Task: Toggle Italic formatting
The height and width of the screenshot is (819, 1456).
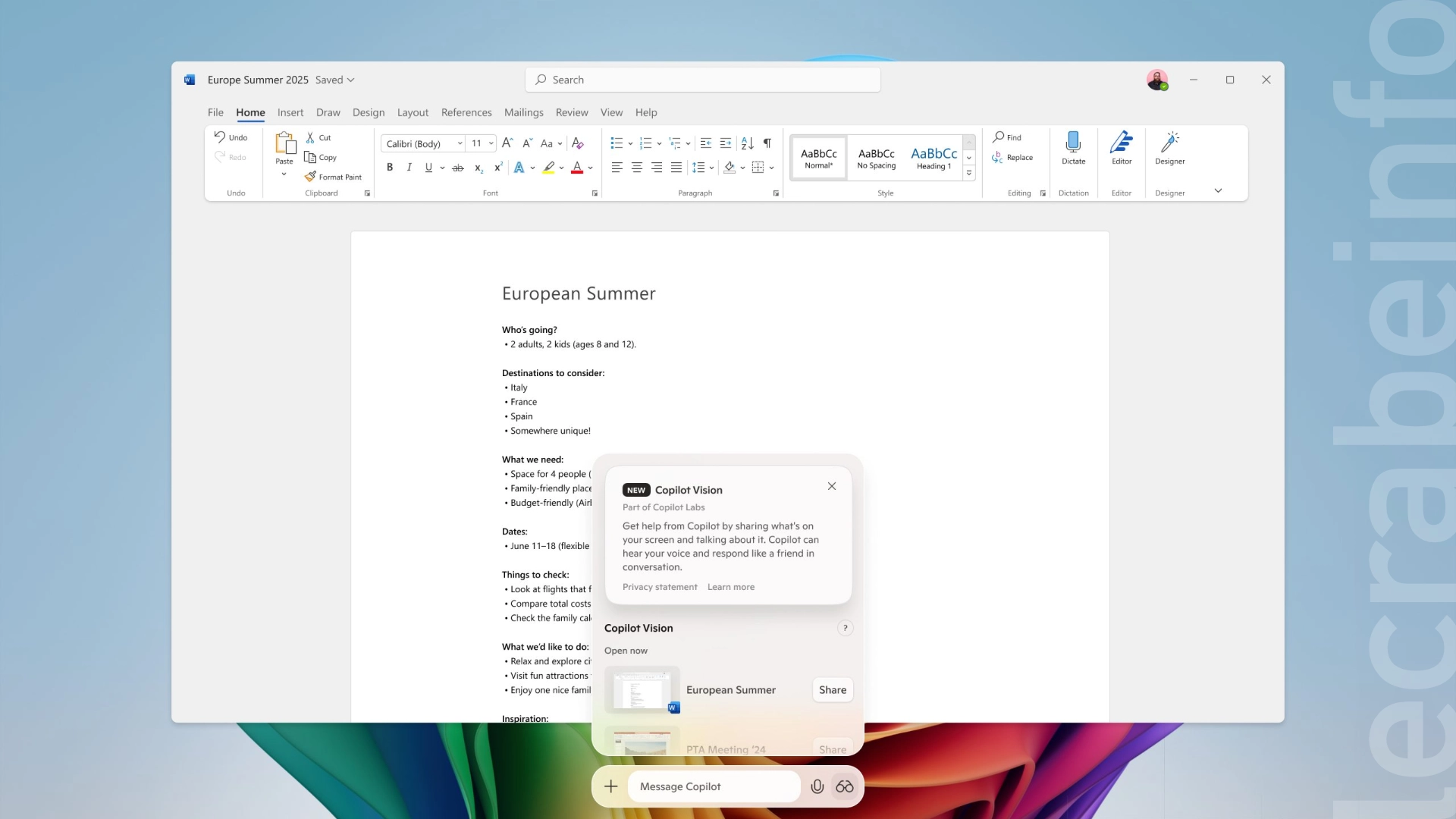Action: 409,168
